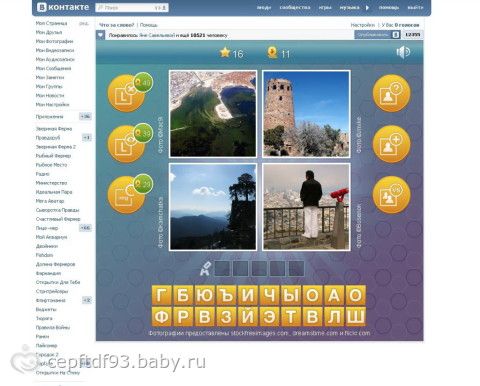Click the star score icon
The image size is (480, 386).
click(x=225, y=52)
